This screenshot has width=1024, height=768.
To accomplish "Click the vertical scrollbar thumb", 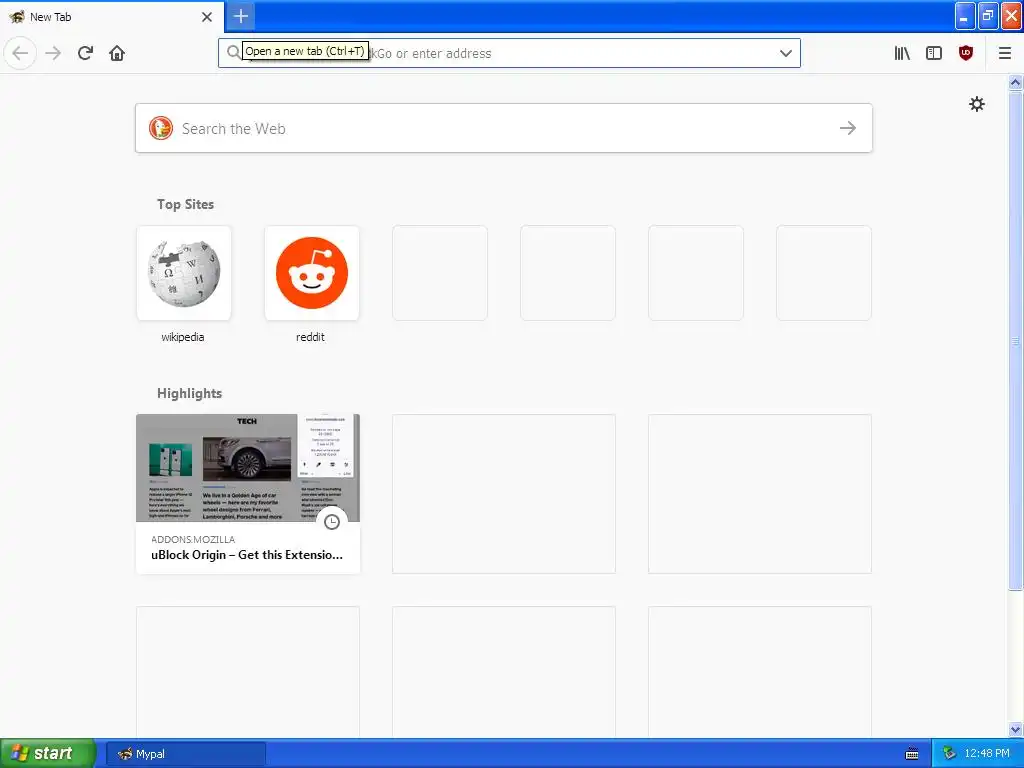I will pyautogui.click(x=1015, y=340).
